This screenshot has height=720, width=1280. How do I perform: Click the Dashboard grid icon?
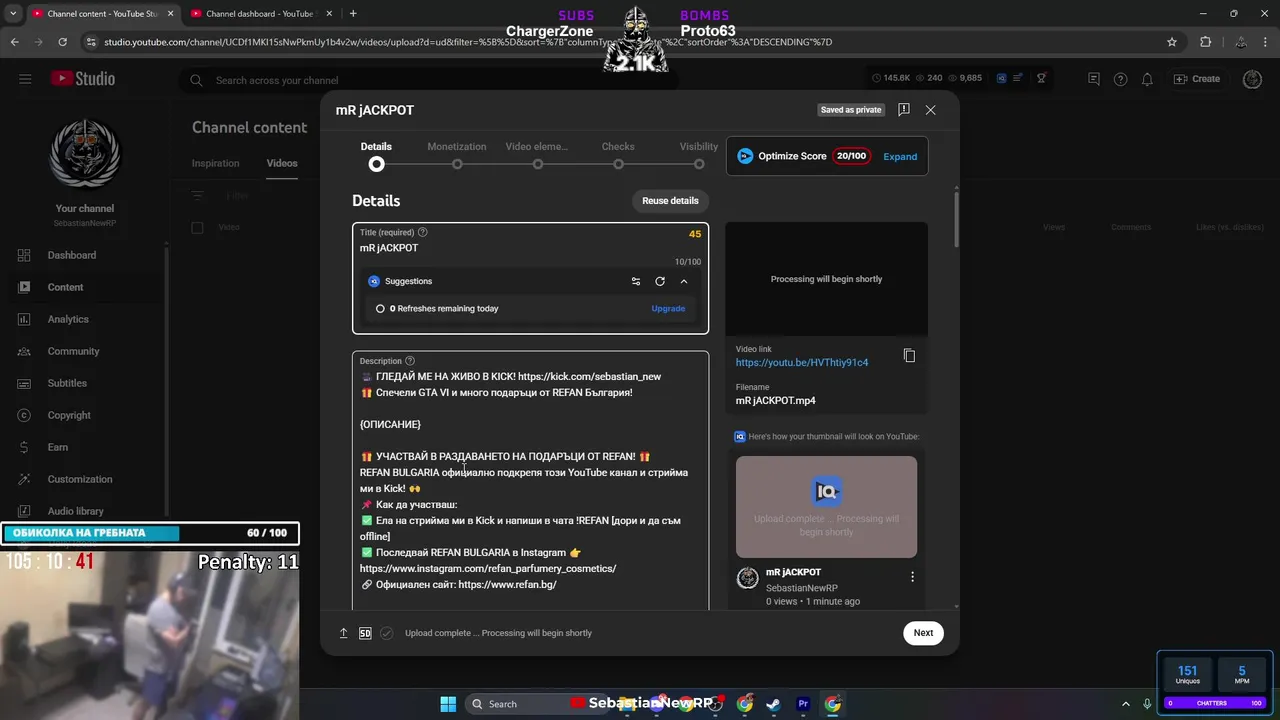(x=25, y=255)
